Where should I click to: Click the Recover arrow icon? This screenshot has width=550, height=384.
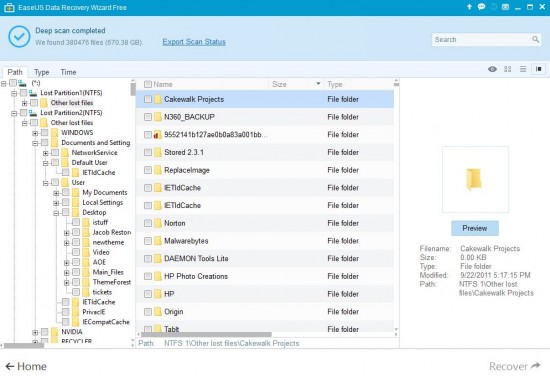click(x=536, y=366)
